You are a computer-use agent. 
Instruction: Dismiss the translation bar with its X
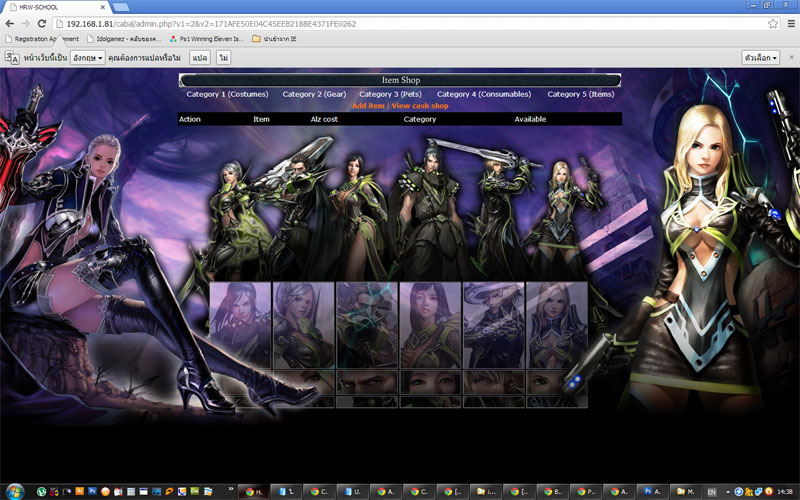point(791,57)
